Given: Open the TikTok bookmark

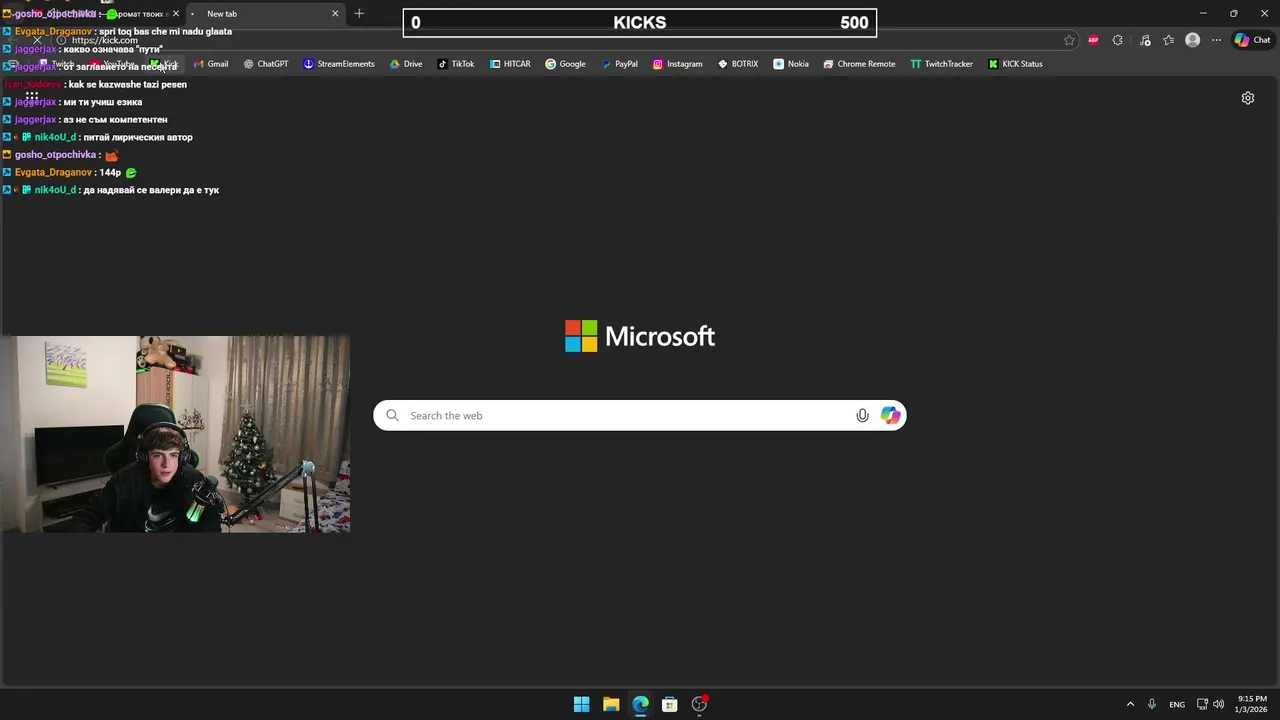Looking at the screenshot, I should tap(456, 64).
